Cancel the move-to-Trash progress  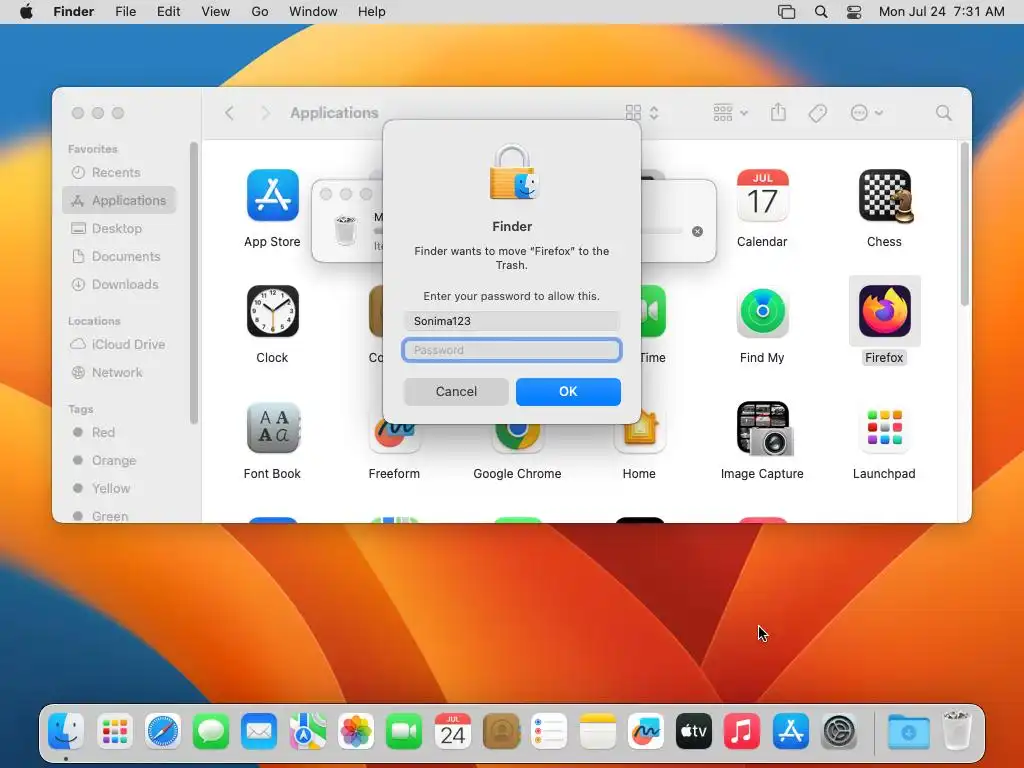click(697, 231)
